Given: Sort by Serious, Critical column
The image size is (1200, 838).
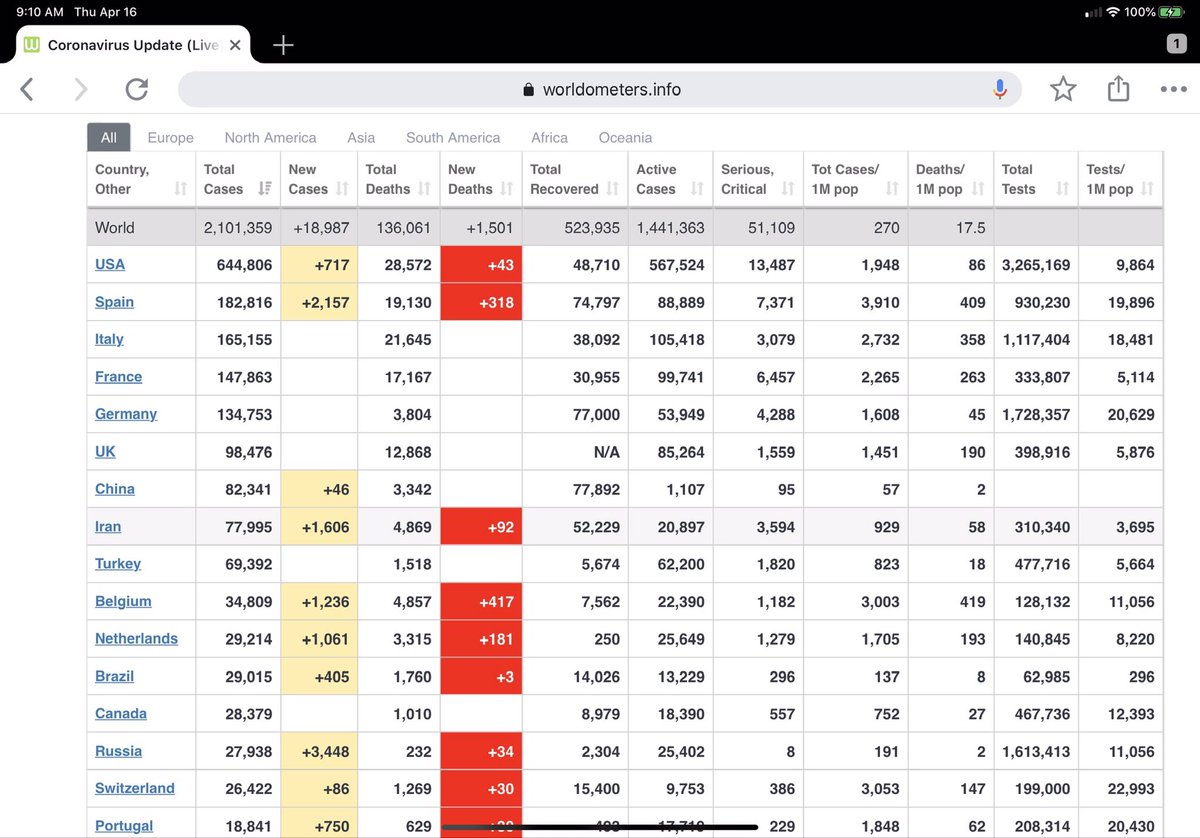Looking at the screenshot, I should (758, 179).
